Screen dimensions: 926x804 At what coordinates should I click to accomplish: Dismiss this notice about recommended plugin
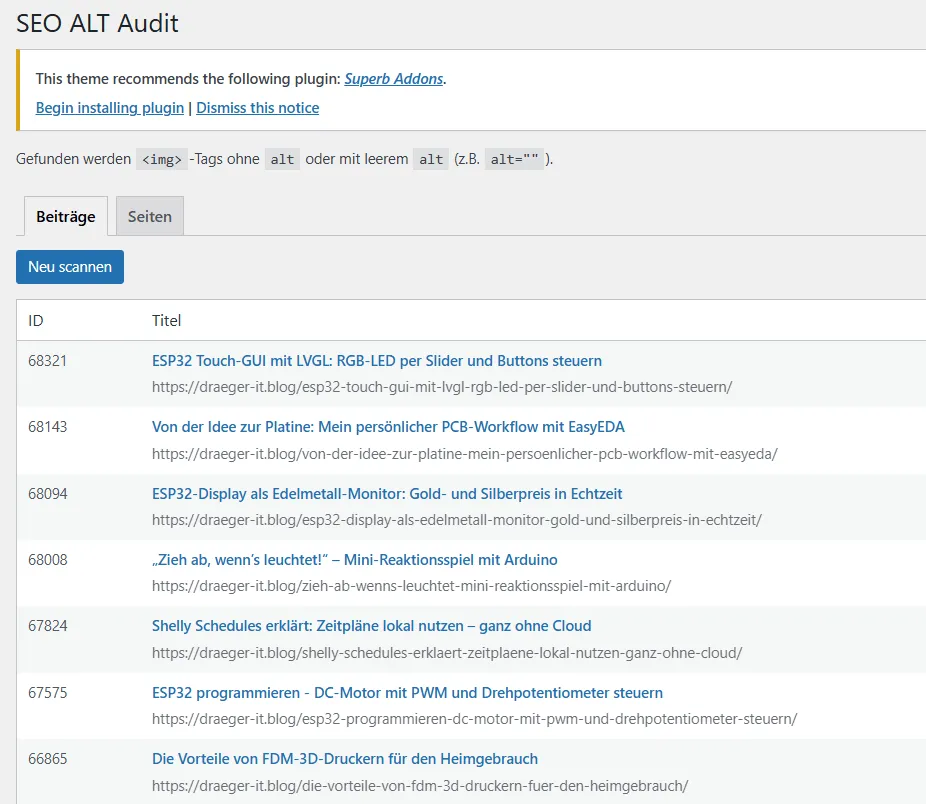click(x=257, y=108)
